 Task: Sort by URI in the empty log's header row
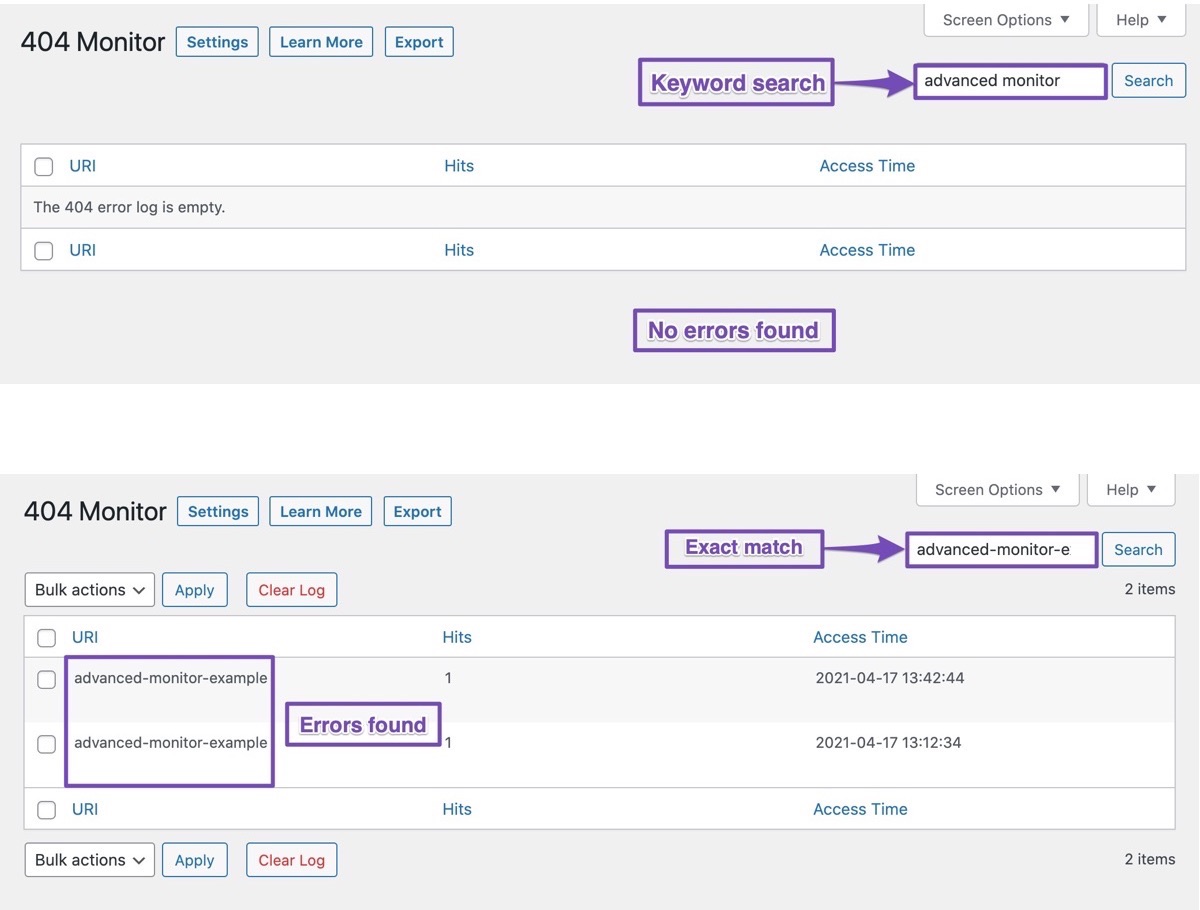83,166
